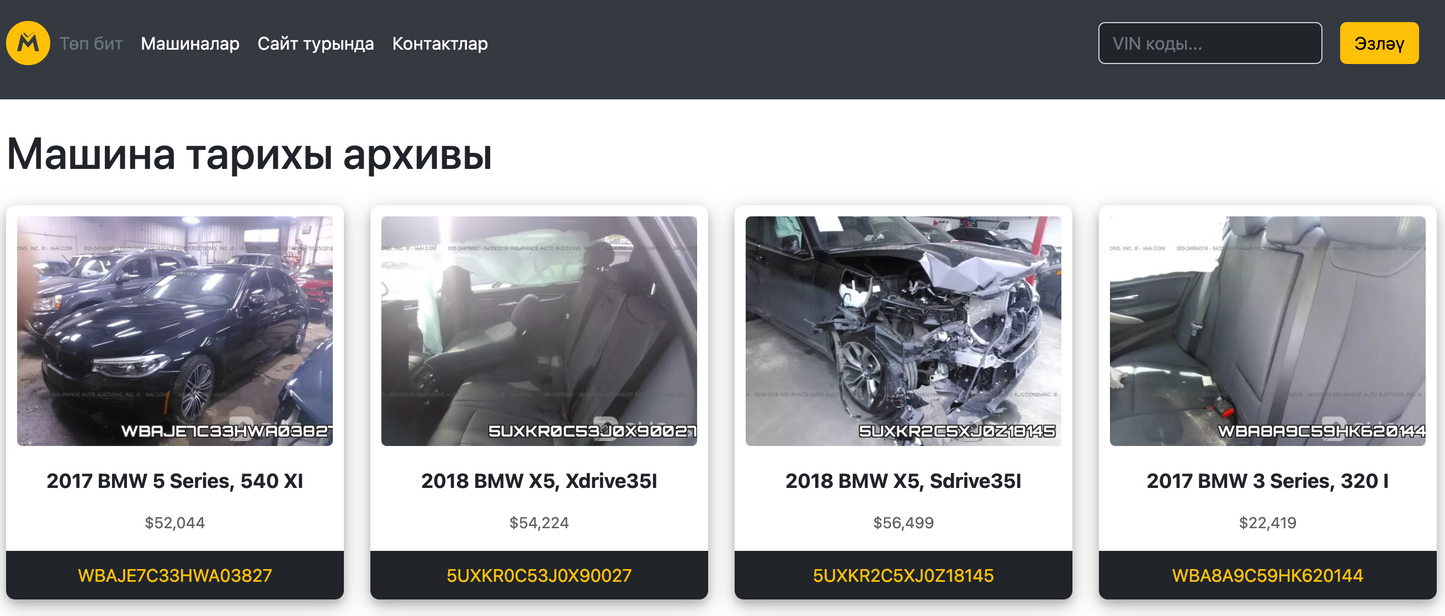Click the yellow Эзләү search button

point(1379,43)
